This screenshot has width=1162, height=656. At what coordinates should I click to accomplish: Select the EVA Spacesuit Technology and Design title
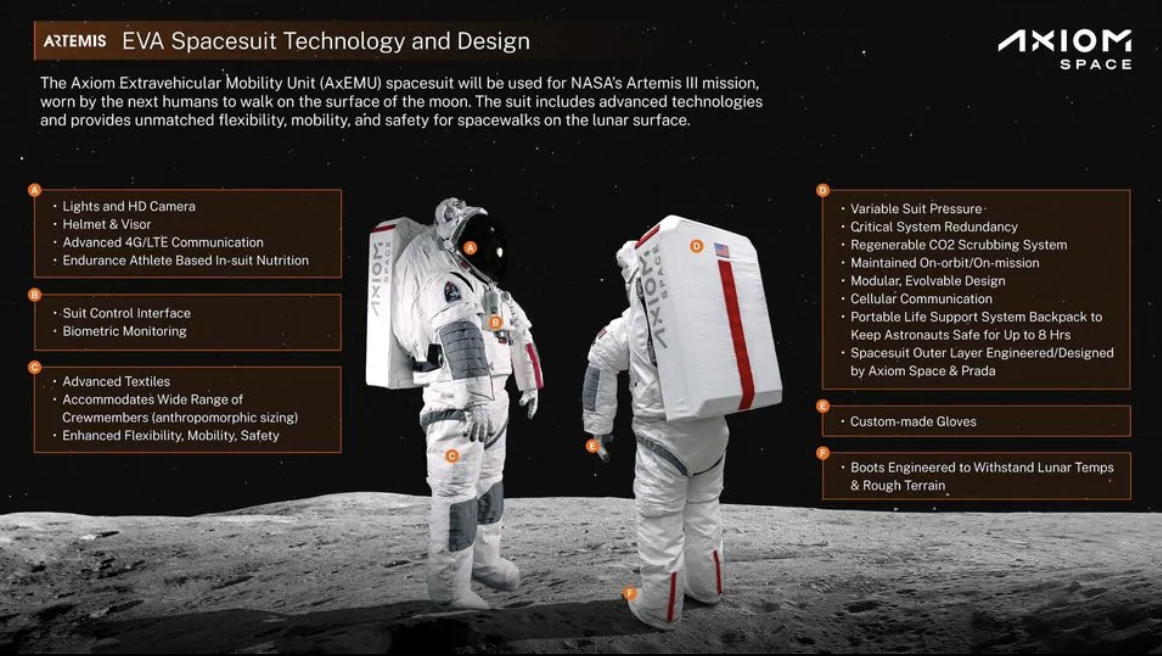(x=326, y=41)
